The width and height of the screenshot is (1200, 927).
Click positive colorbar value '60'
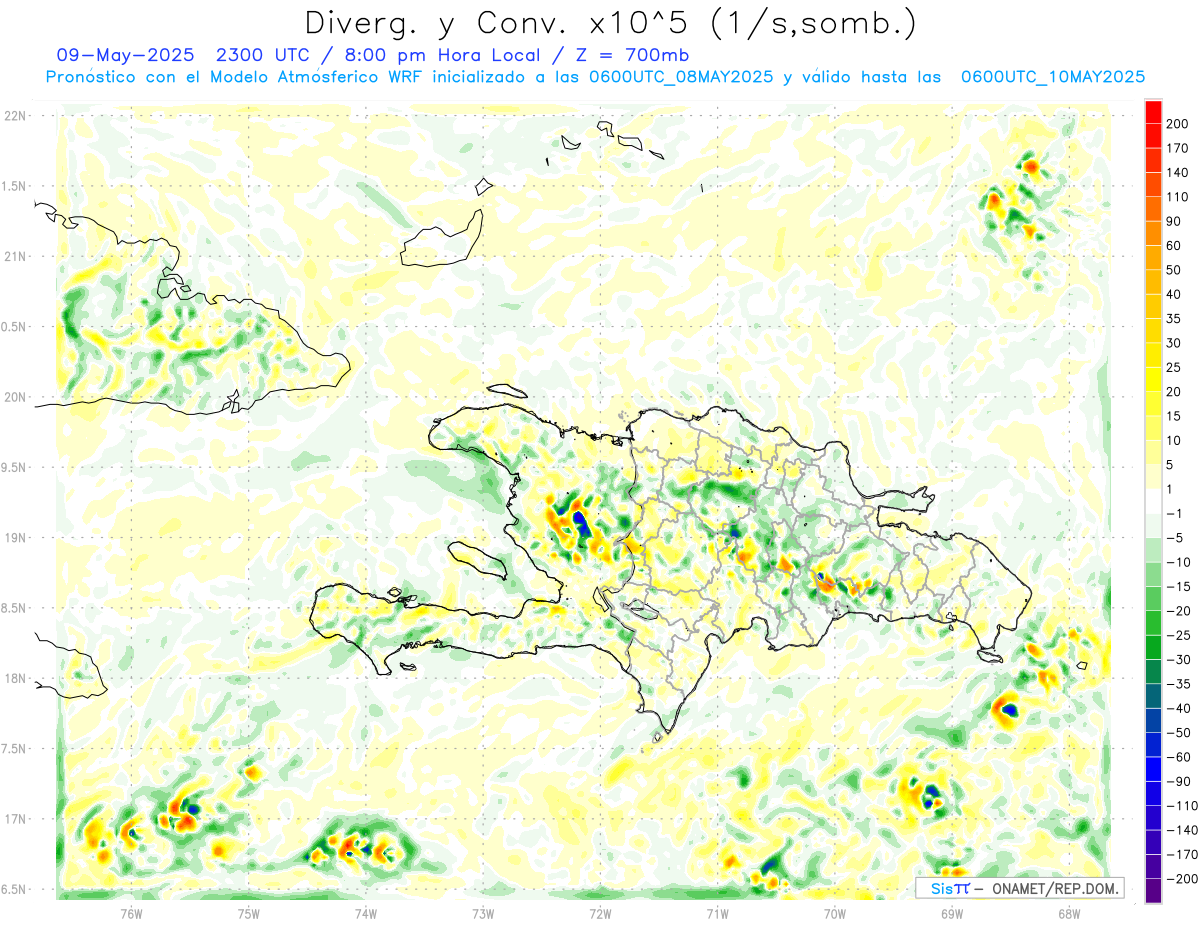pyautogui.click(x=1174, y=246)
